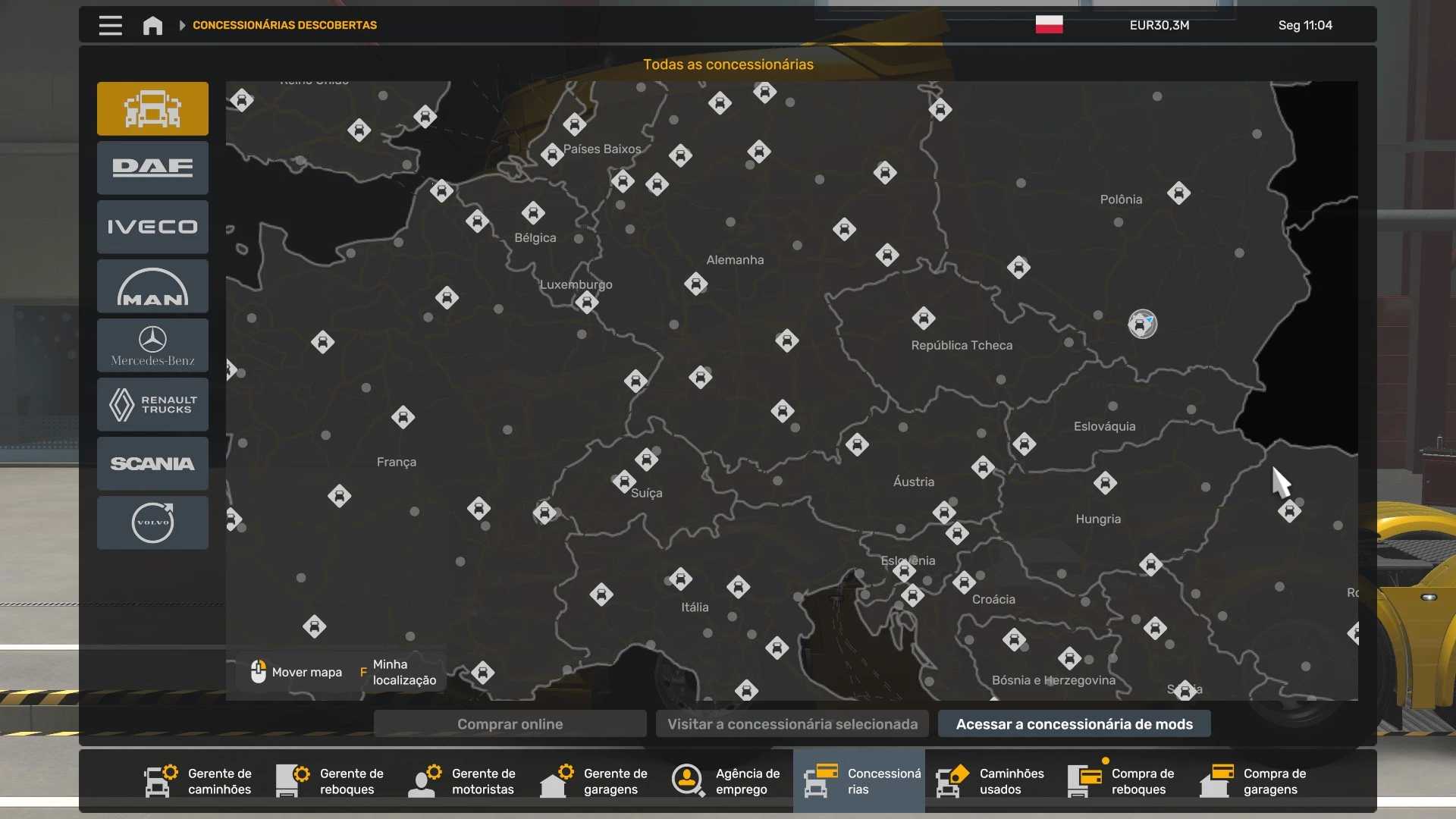
Task: Click the player location marker in Poland
Action: [1142, 324]
